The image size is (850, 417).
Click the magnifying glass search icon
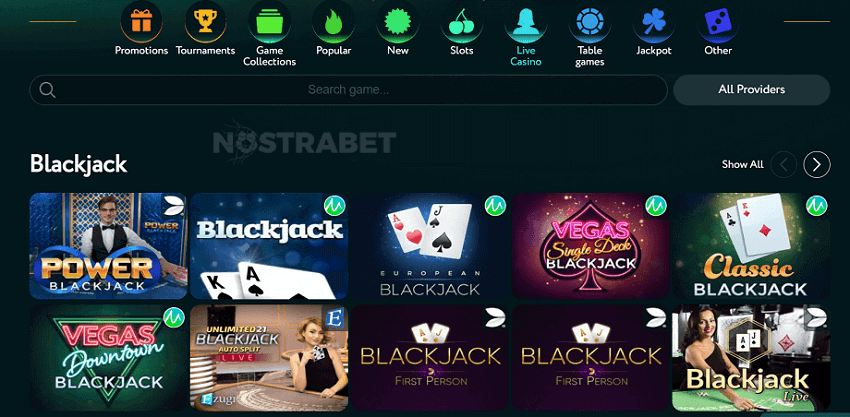coord(48,90)
